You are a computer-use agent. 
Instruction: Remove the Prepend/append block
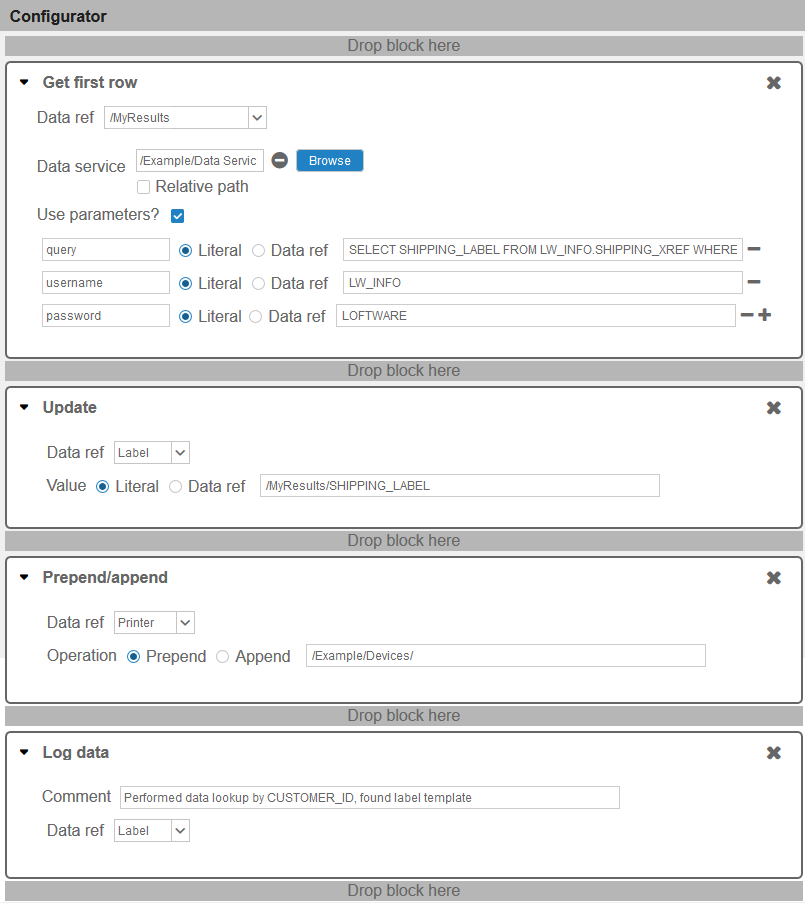(773, 578)
